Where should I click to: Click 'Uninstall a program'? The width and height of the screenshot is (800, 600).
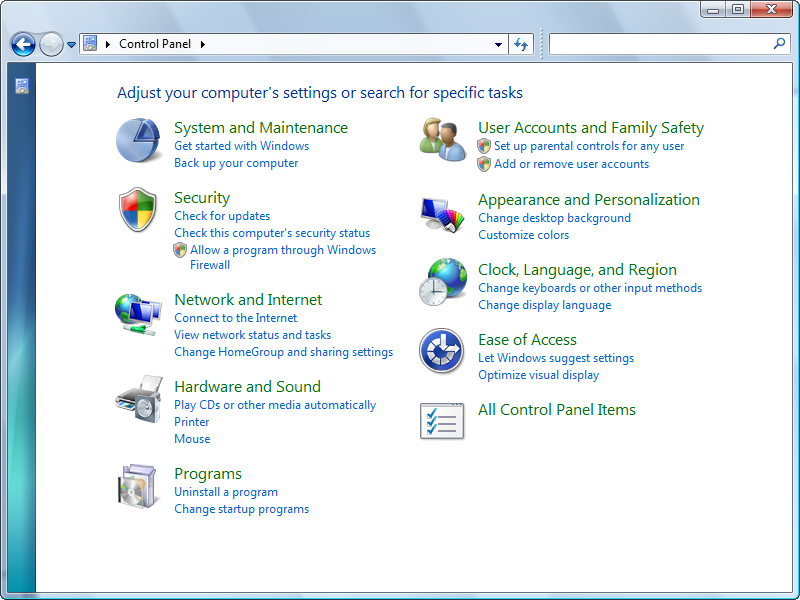coord(226,492)
